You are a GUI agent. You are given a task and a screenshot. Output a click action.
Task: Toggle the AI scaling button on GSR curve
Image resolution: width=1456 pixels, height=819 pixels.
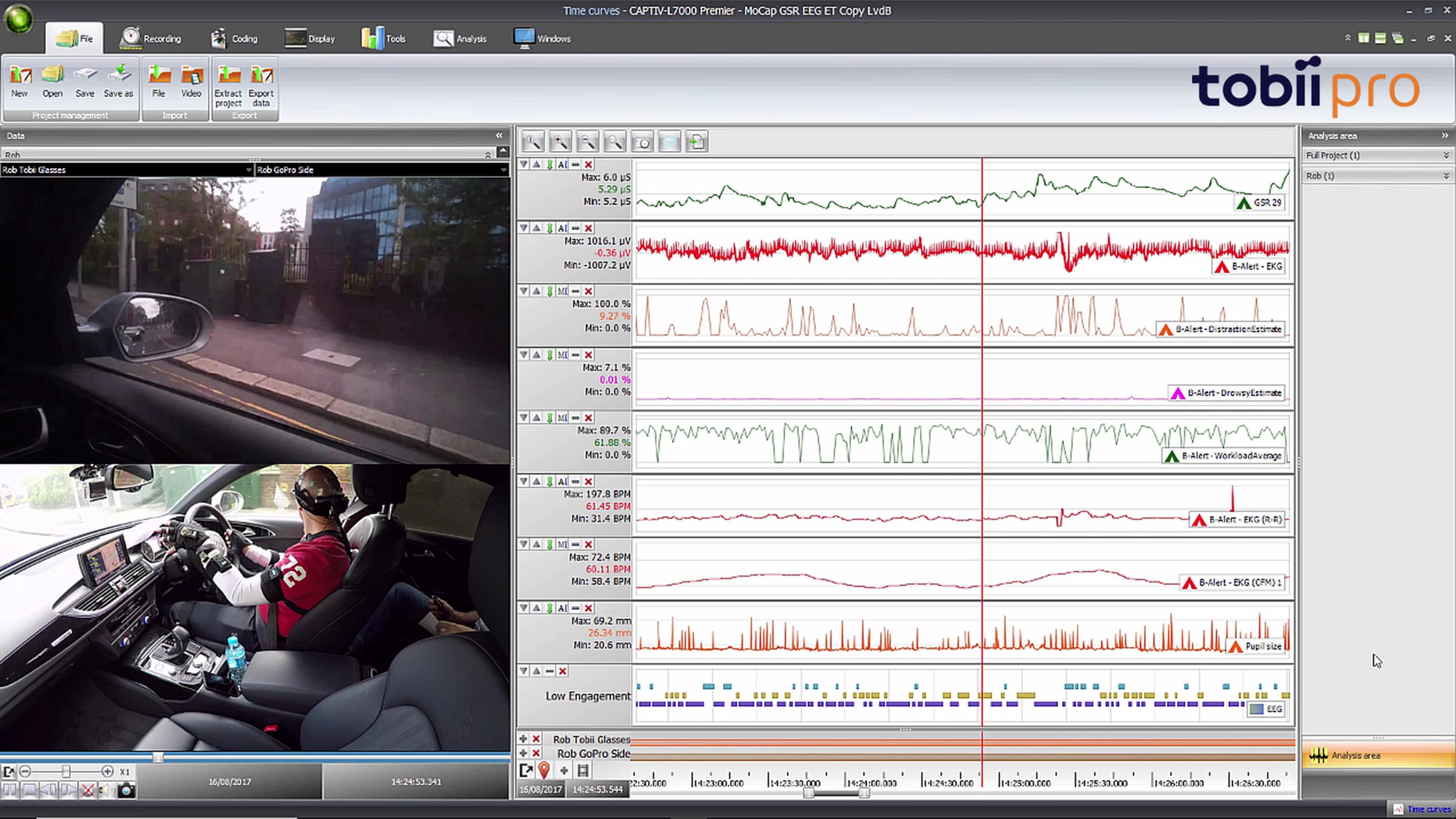562,164
